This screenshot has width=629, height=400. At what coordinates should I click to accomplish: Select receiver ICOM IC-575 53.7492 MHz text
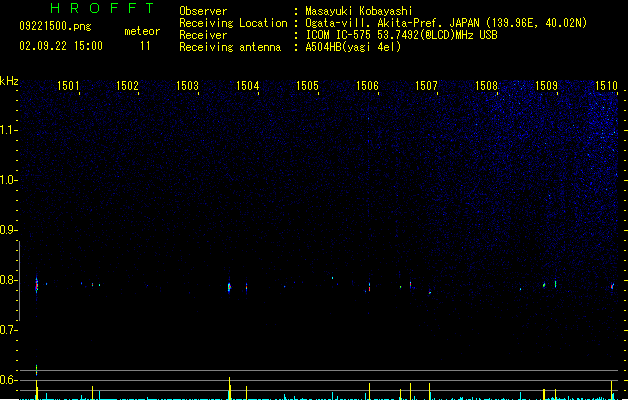pyautogui.click(x=401, y=35)
